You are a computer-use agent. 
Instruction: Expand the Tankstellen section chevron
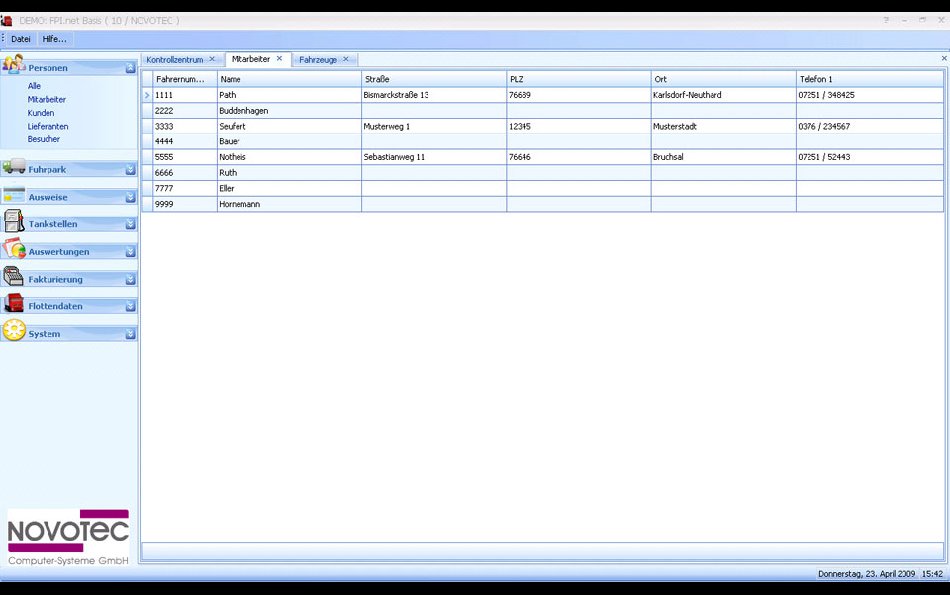coord(130,224)
